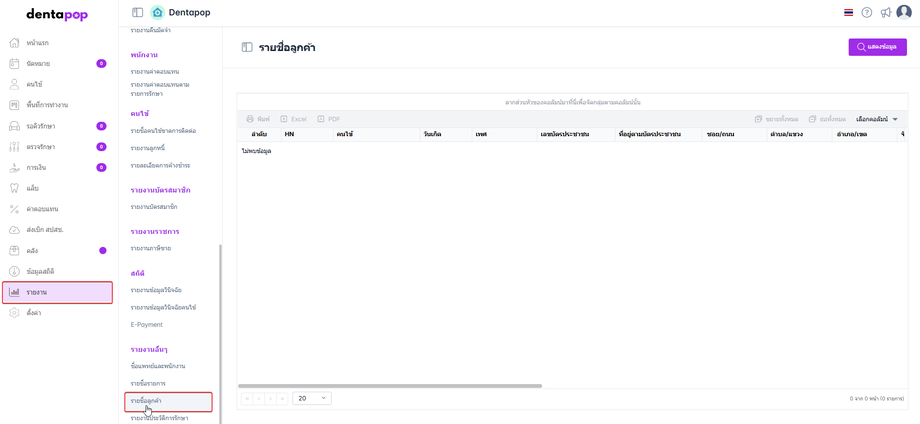The width and height of the screenshot is (920, 424).
Task: Sort by the HN column header
Action: click(x=306, y=134)
